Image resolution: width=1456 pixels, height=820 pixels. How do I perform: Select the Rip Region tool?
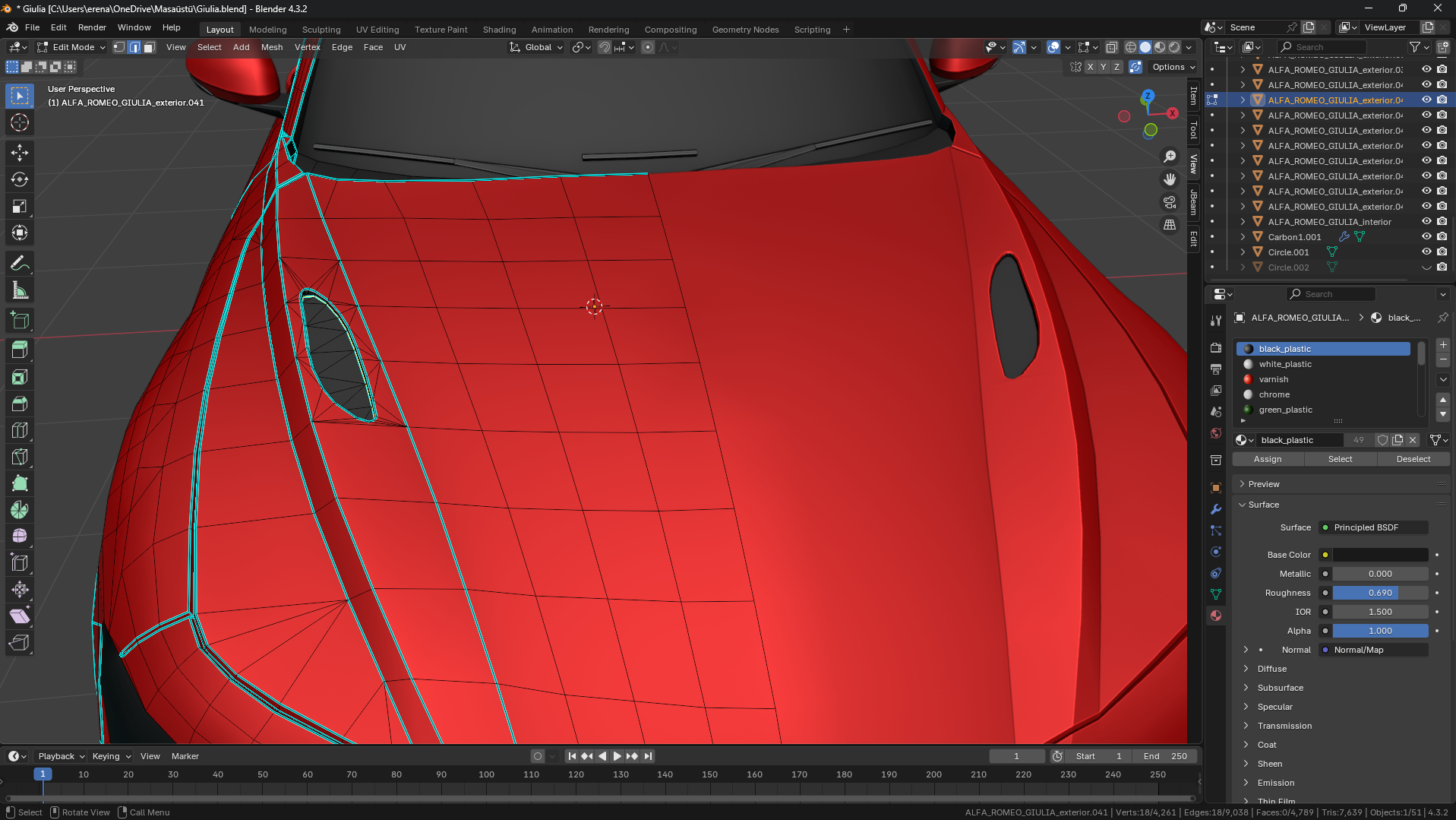[20, 643]
